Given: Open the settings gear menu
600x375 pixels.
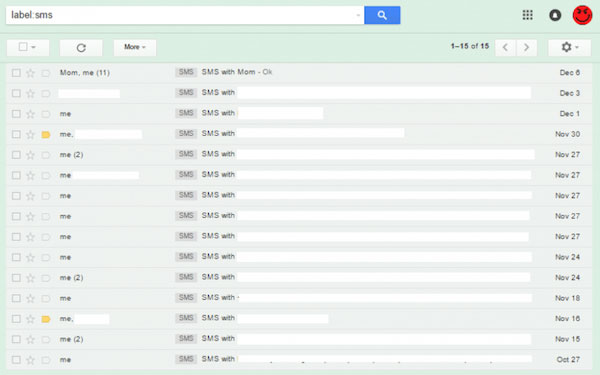Looking at the screenshot, I should click(x=569, y=47).
